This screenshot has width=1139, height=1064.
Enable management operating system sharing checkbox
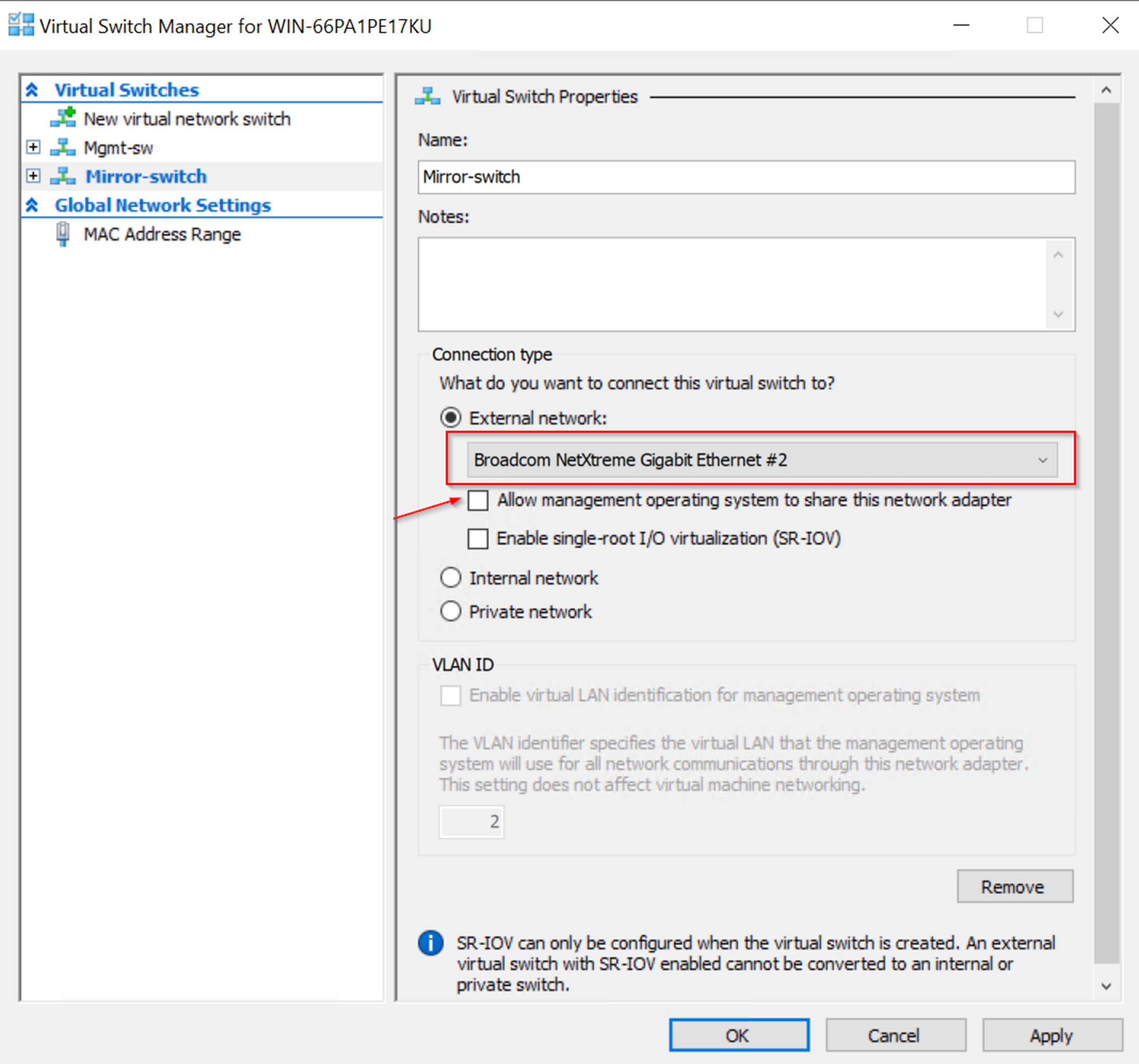[x=477, y=500]
